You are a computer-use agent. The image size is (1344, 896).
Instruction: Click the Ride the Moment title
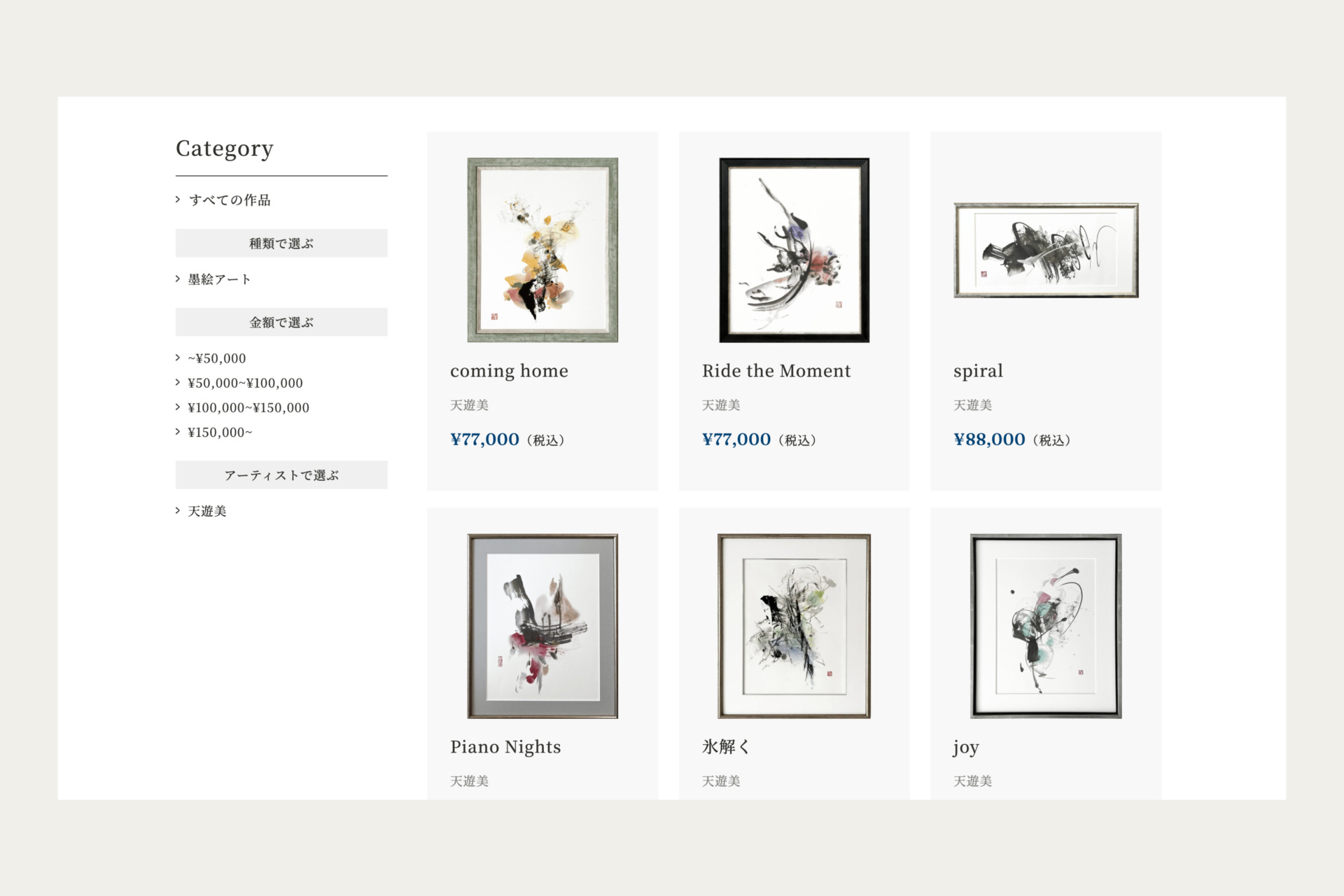coord(776,371)
